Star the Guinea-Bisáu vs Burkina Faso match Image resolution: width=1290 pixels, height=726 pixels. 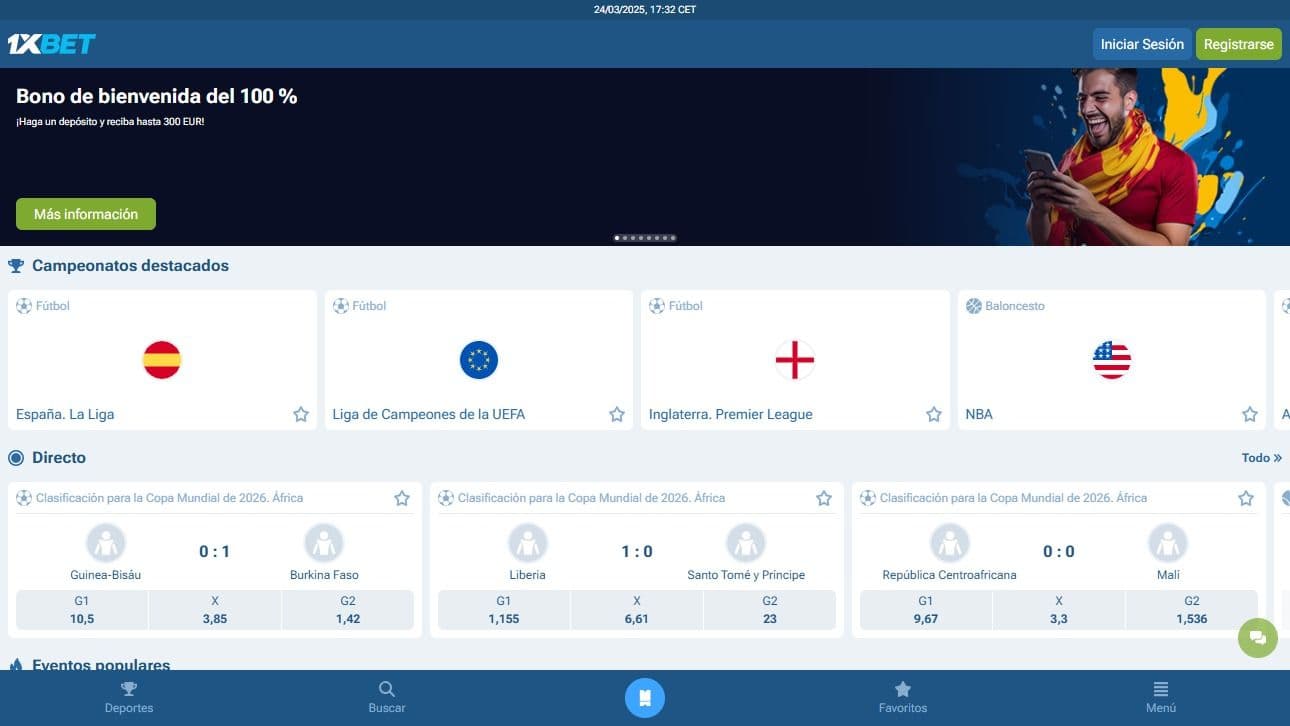(x=402, y=498)
